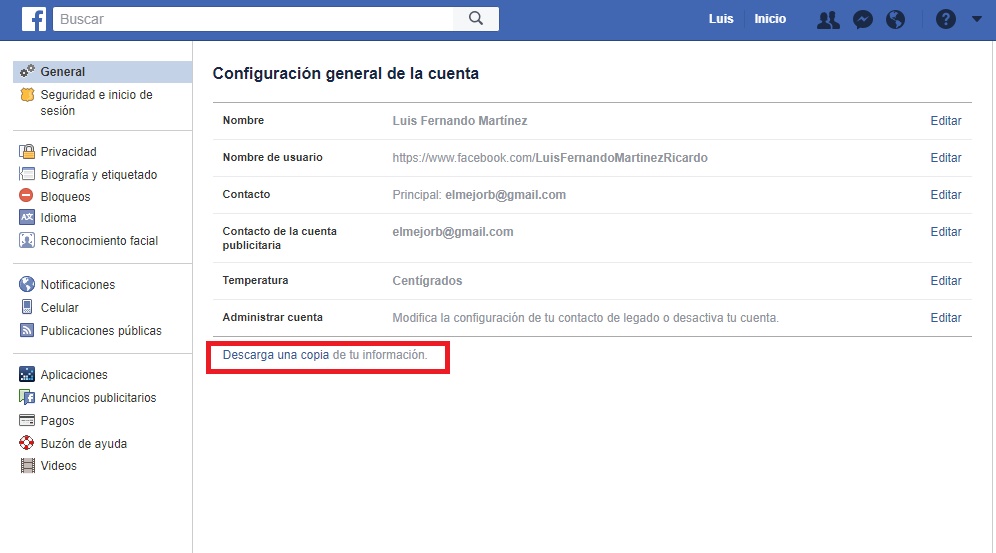Viewport: 996px width, 553px height.
Task: Edit the Nombre field
Action: pos(945,121)
